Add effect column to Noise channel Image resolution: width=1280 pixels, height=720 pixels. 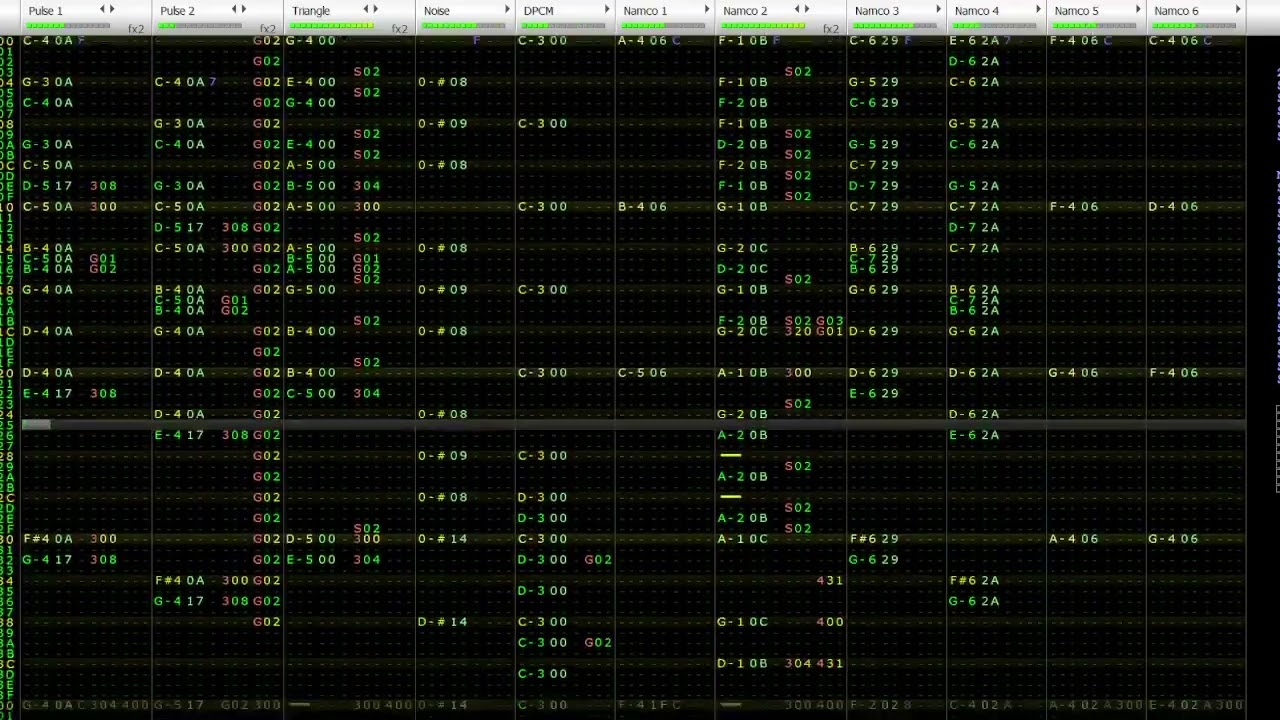coord(507,10)
